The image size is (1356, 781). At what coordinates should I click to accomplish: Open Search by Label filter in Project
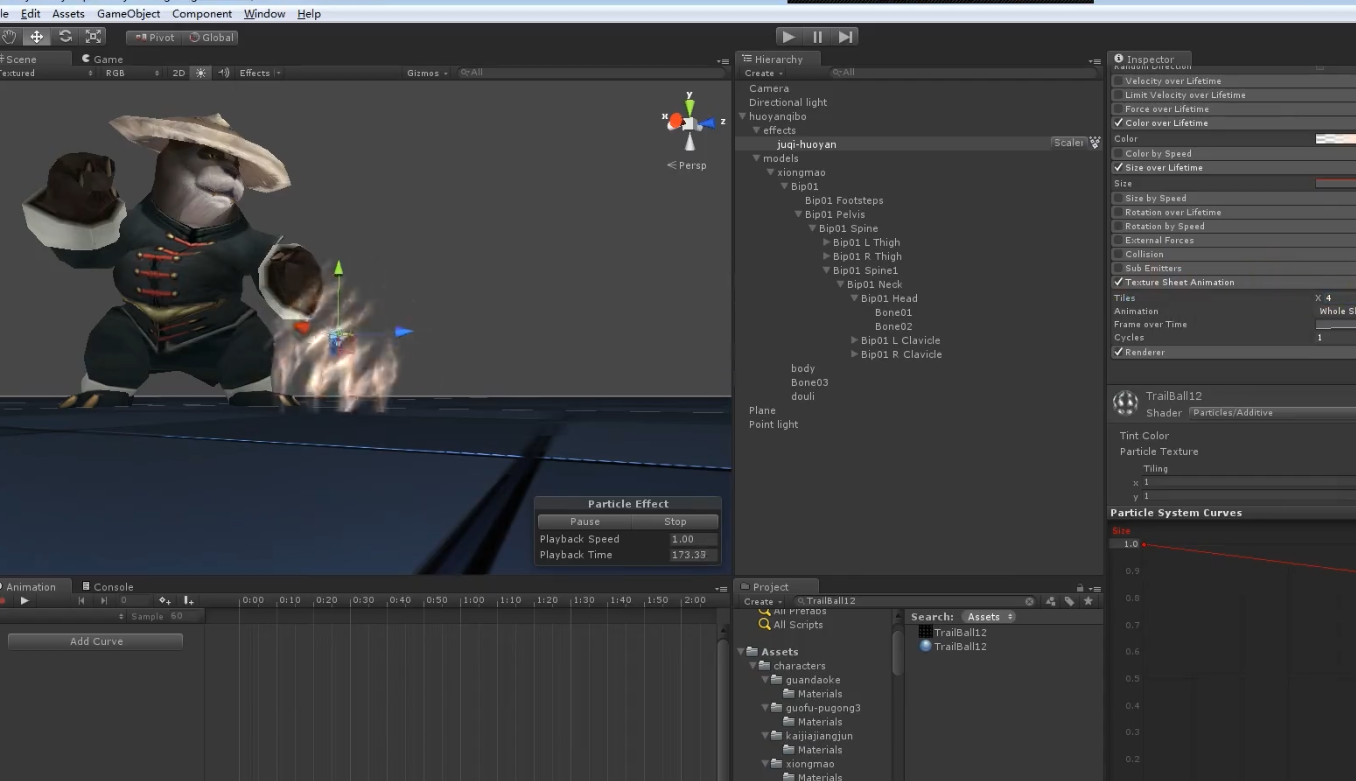[1069, 602]
